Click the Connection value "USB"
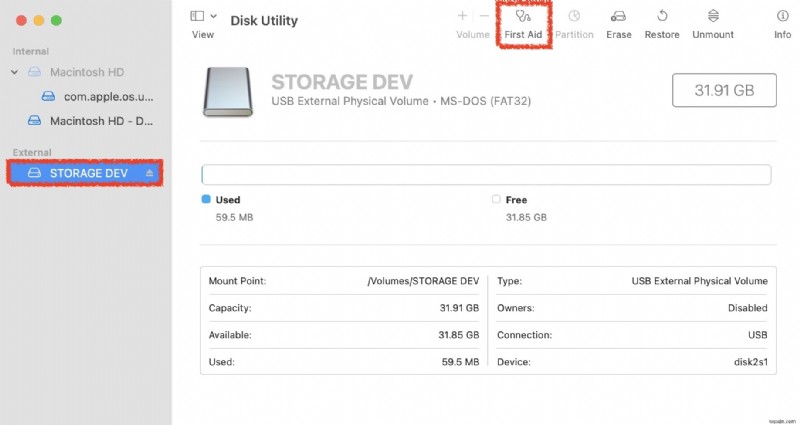Viewport: 800px width, 425px height. tap(758, 335)
